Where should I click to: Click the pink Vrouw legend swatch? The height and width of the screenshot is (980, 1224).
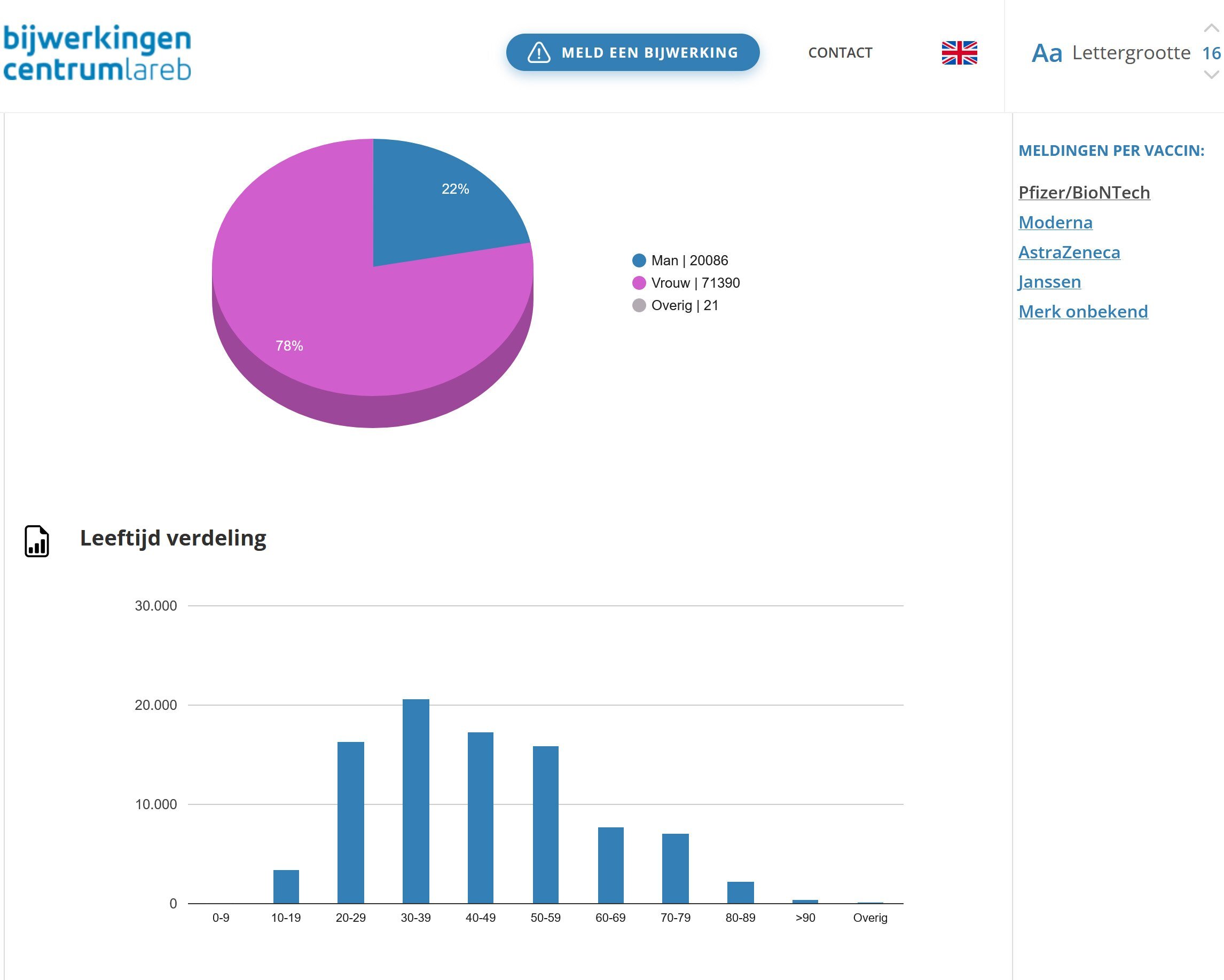tap(639, 282)
